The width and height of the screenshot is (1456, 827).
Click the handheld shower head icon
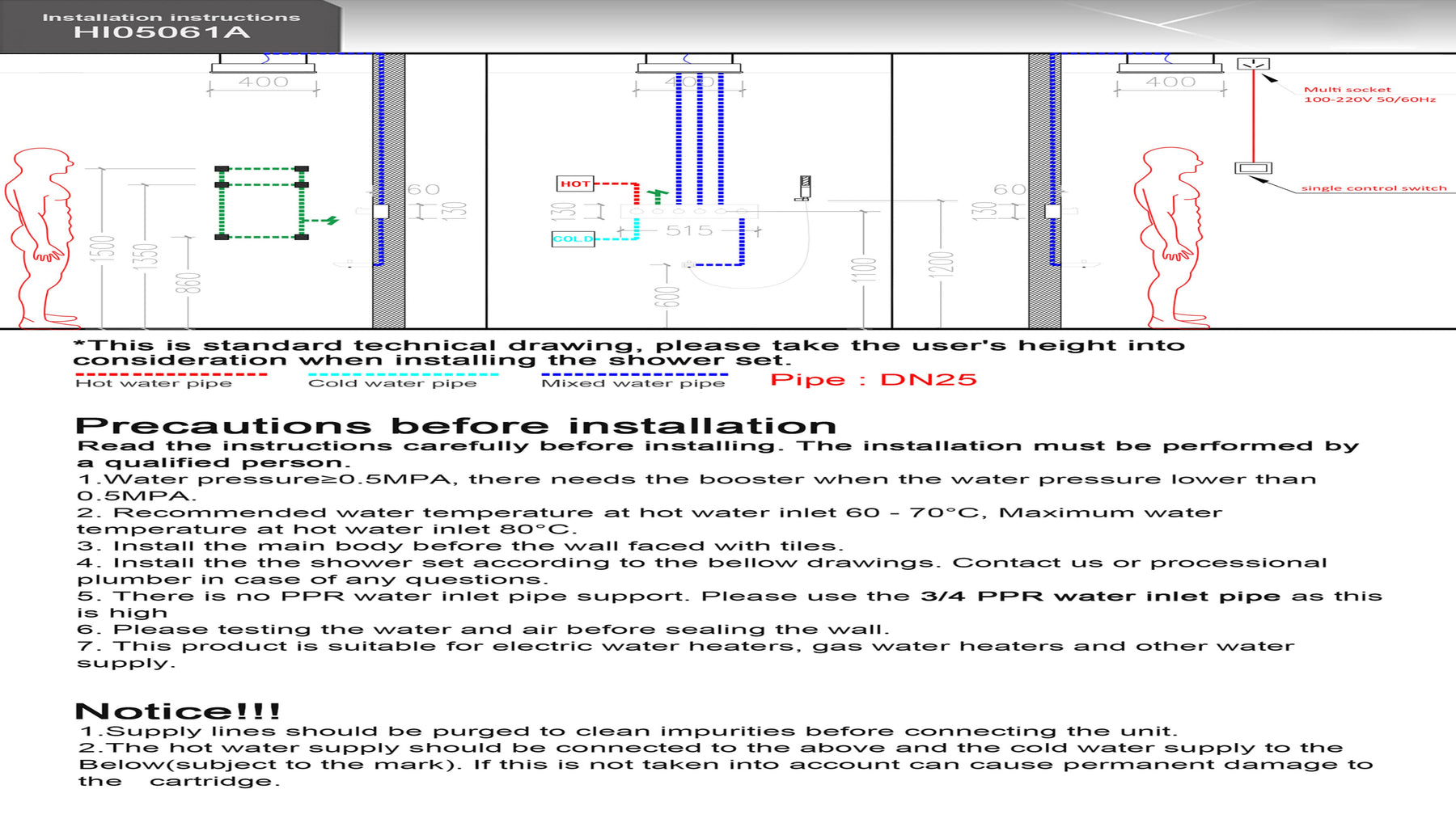[x=804, y=188]
